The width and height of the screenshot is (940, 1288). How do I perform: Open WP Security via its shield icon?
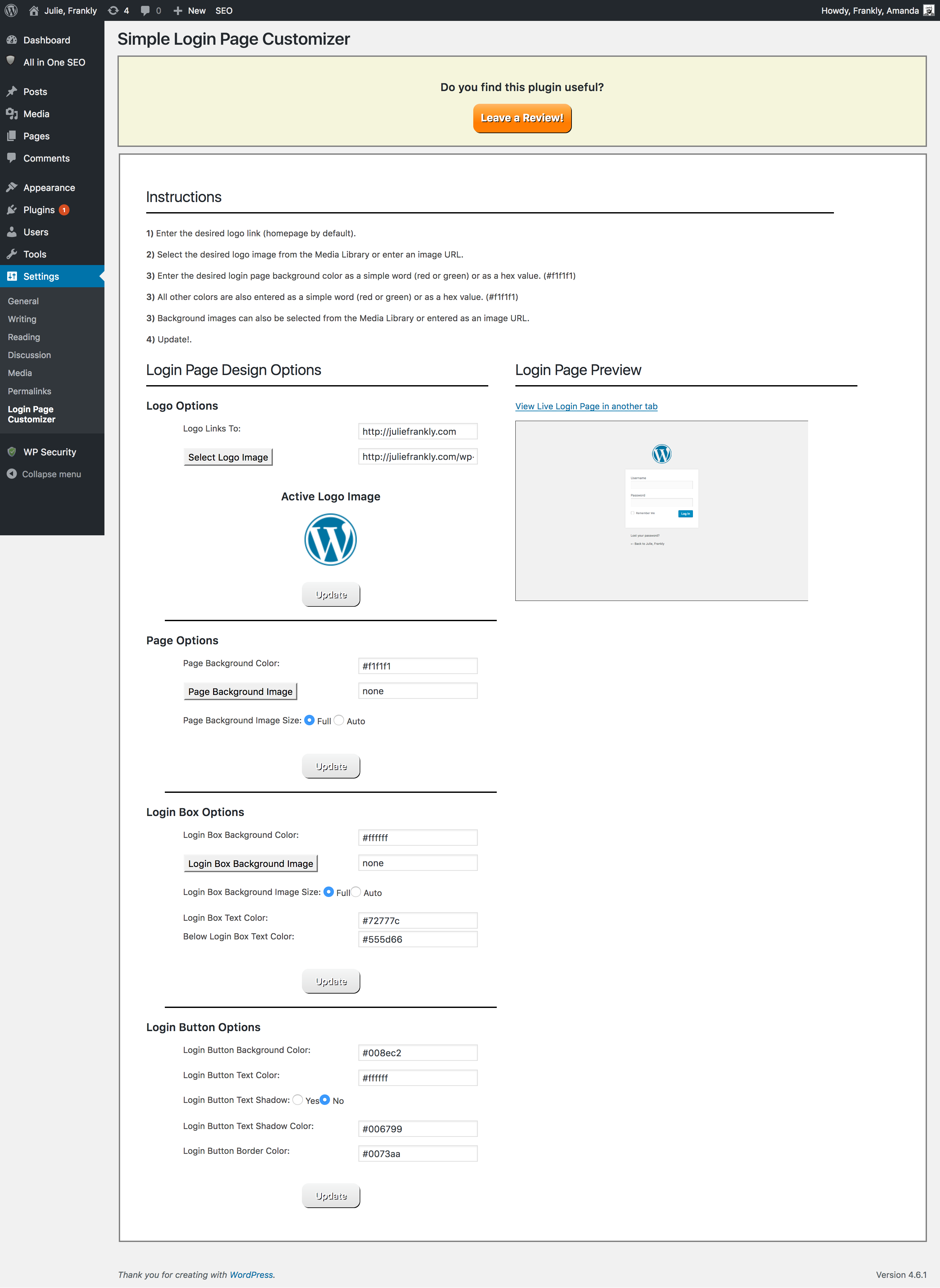(x=12, y=452)
